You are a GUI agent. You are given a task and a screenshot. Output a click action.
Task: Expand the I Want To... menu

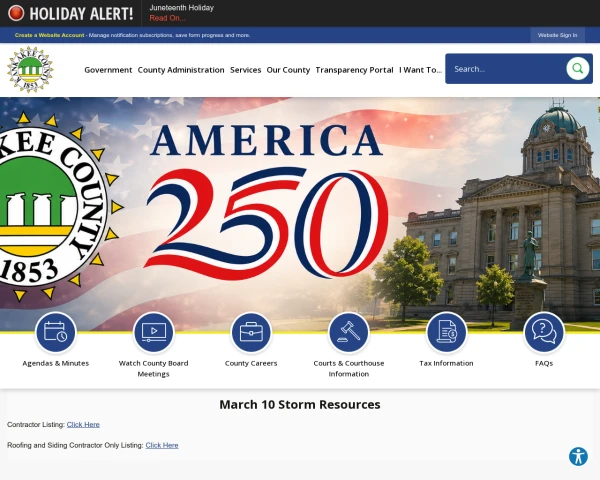[421, 70]
